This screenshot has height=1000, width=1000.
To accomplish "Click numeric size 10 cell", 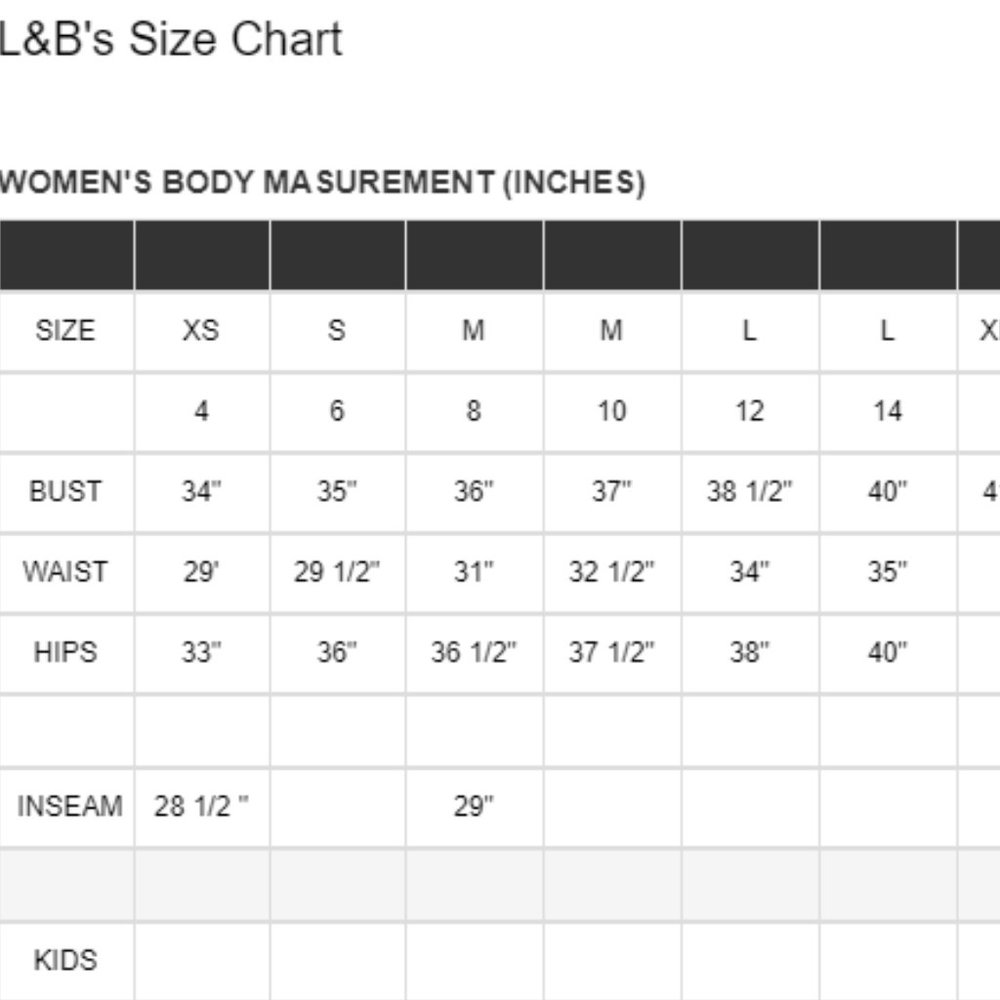I will (x=612, y=411).
